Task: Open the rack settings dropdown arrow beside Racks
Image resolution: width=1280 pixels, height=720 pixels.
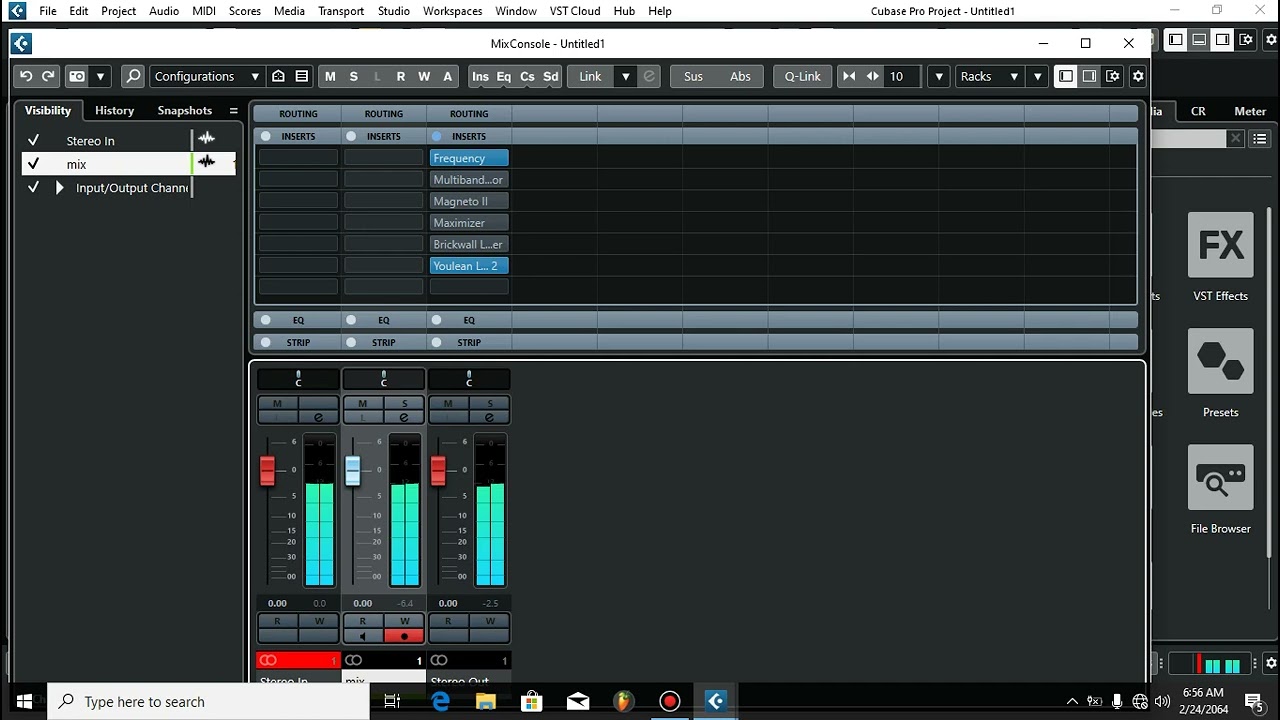Action: [x=1037, y=76]
